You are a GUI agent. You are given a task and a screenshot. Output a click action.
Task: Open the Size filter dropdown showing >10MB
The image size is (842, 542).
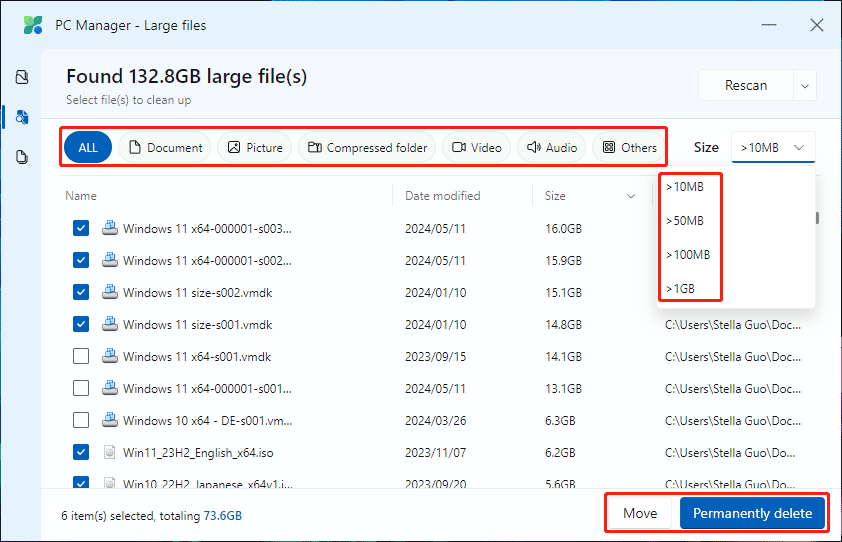[773, 147]
